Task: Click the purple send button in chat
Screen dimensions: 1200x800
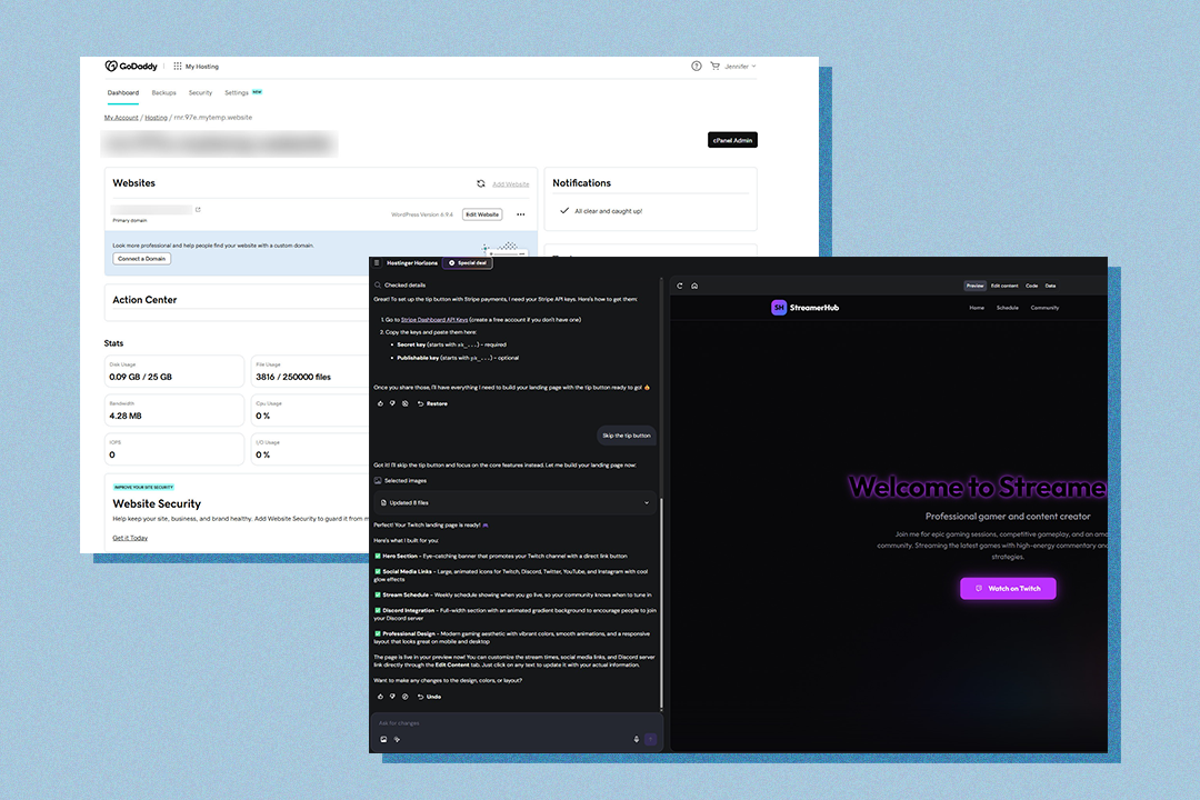Action: coord(651,739)
